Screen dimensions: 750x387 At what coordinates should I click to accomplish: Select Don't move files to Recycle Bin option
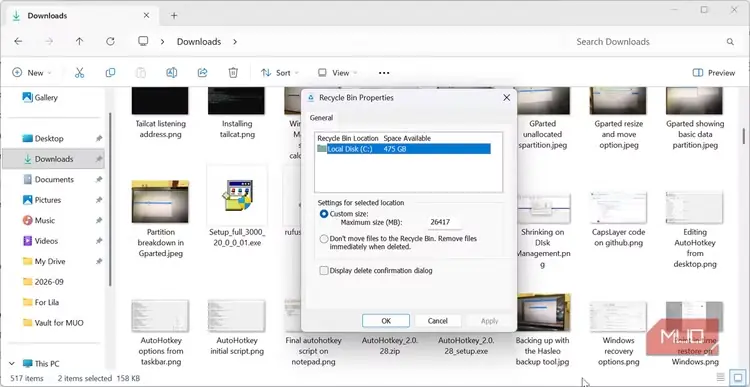coord(324,239)
